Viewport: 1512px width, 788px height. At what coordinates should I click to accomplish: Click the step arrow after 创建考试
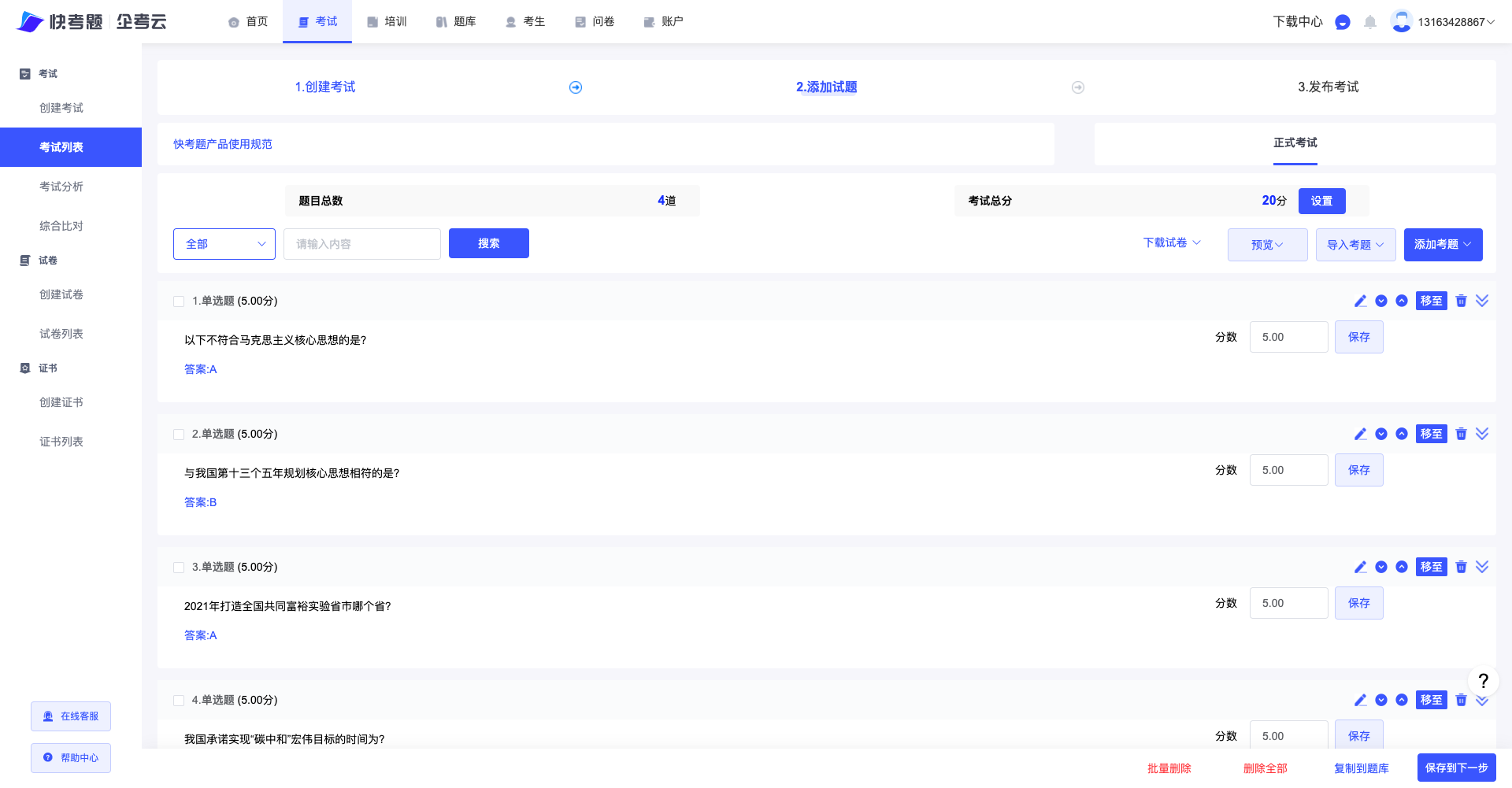[x=576, y=87]
